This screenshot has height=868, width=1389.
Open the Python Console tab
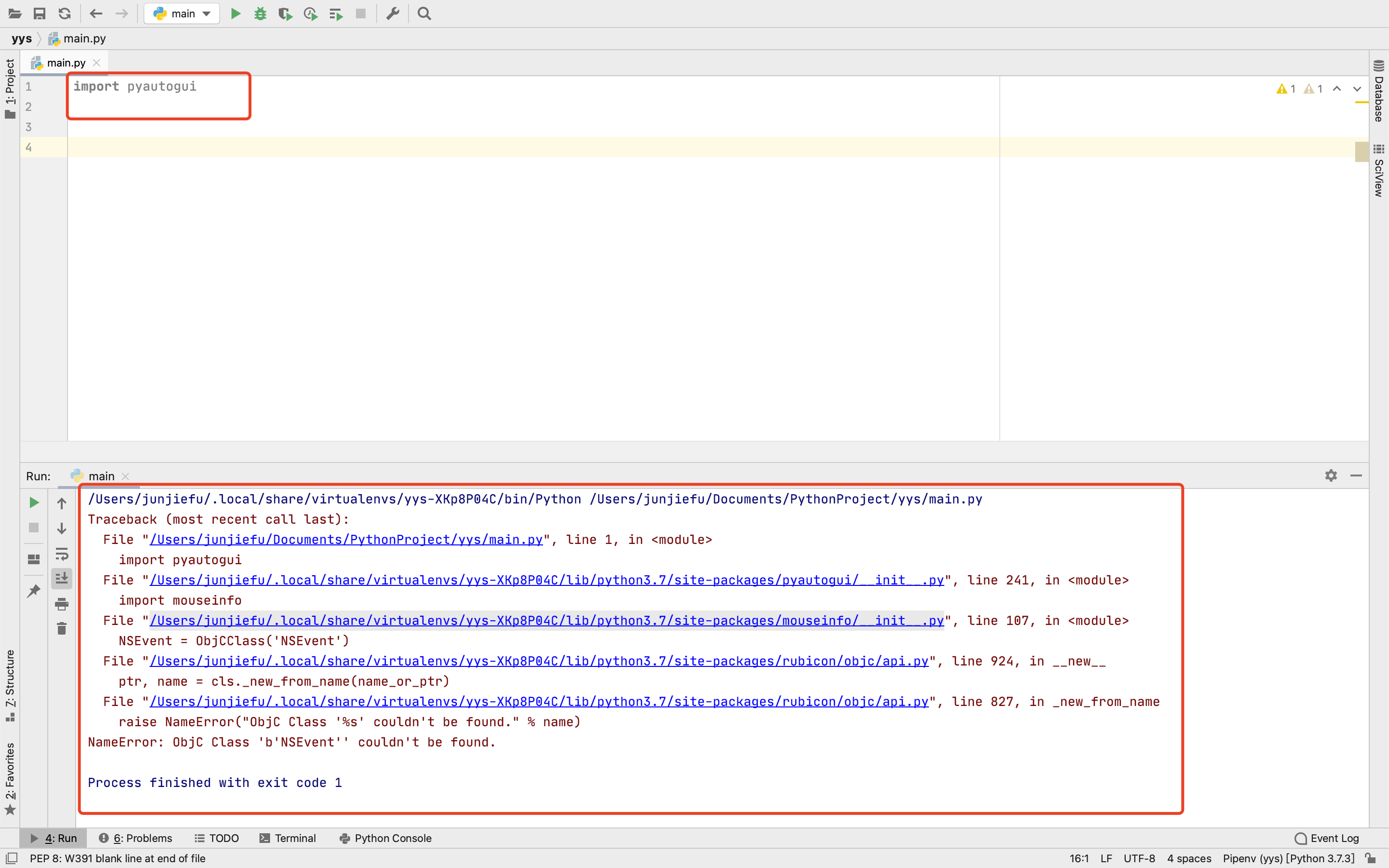coord(393,838)
